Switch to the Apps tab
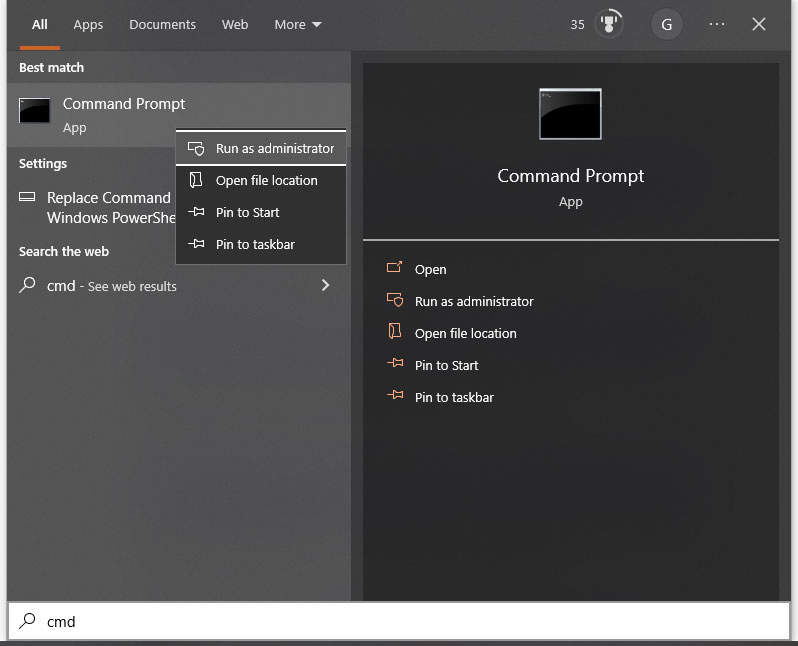798x646 pixels. 88,24
